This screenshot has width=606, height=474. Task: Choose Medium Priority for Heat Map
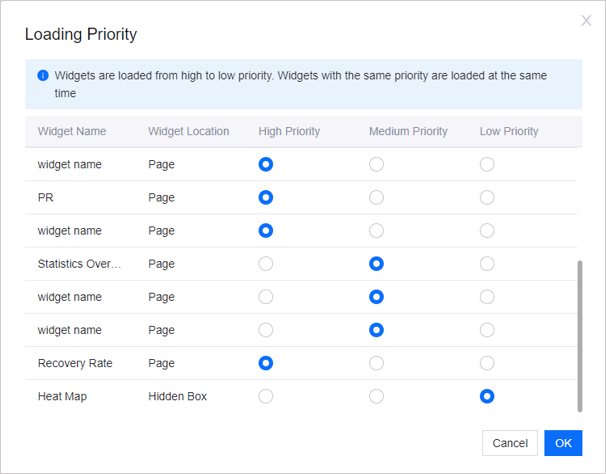click(x=376, y=396)
